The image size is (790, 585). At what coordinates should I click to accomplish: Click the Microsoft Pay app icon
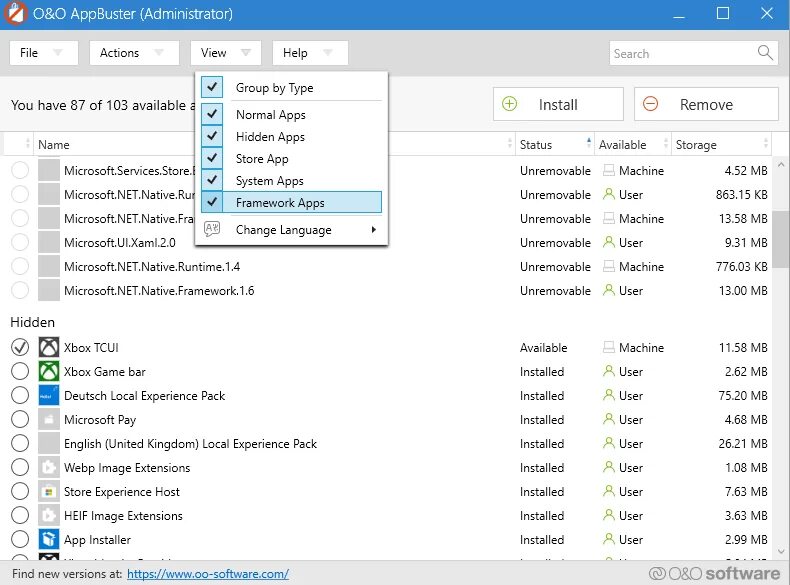pyautogui.click(x=49, y=419)
